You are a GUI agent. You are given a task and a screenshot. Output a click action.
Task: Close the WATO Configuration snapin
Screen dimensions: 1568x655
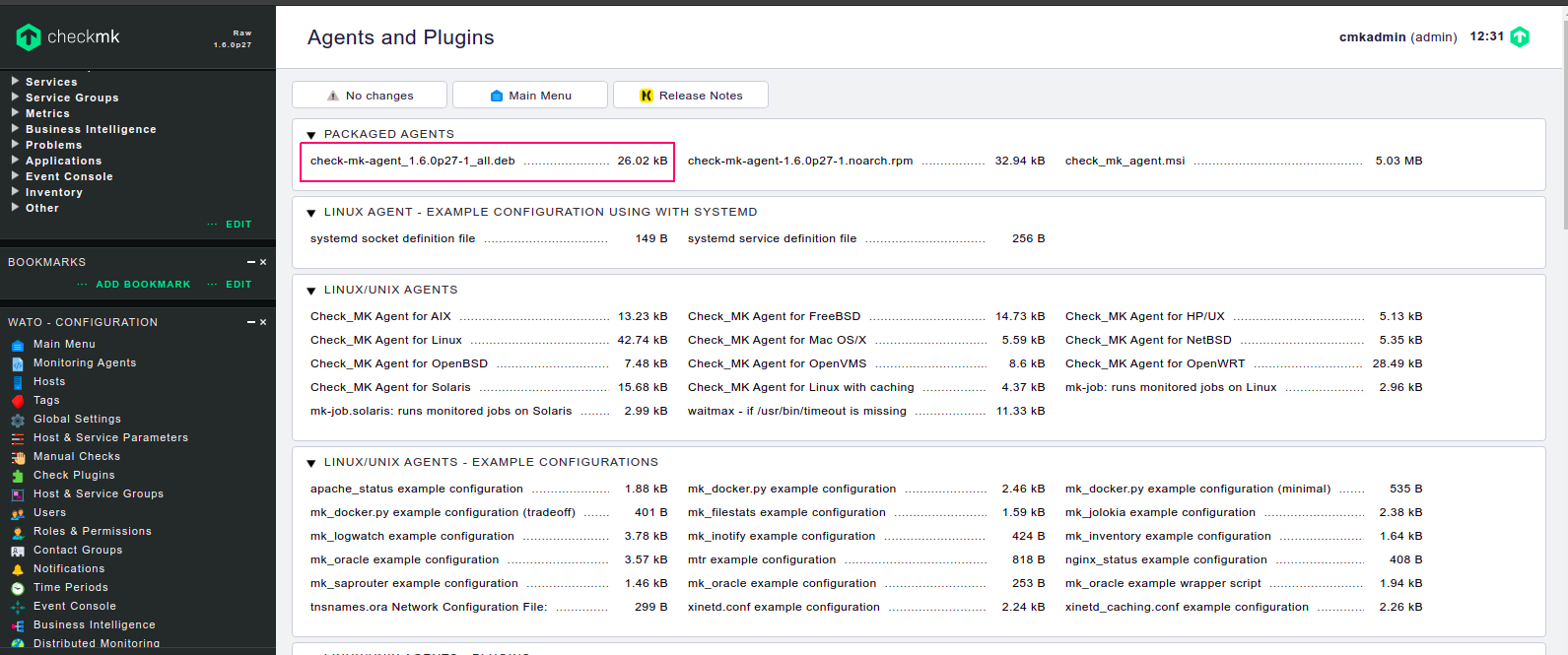263,322
